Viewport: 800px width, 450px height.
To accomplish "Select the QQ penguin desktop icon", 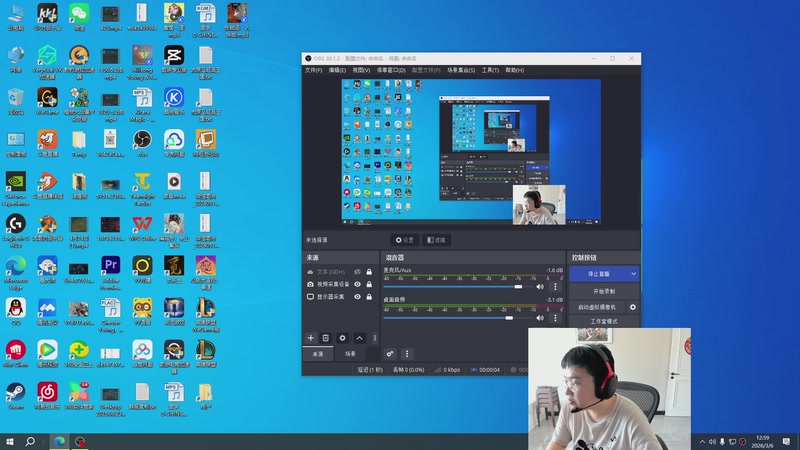I will click(x=16, y=312).
